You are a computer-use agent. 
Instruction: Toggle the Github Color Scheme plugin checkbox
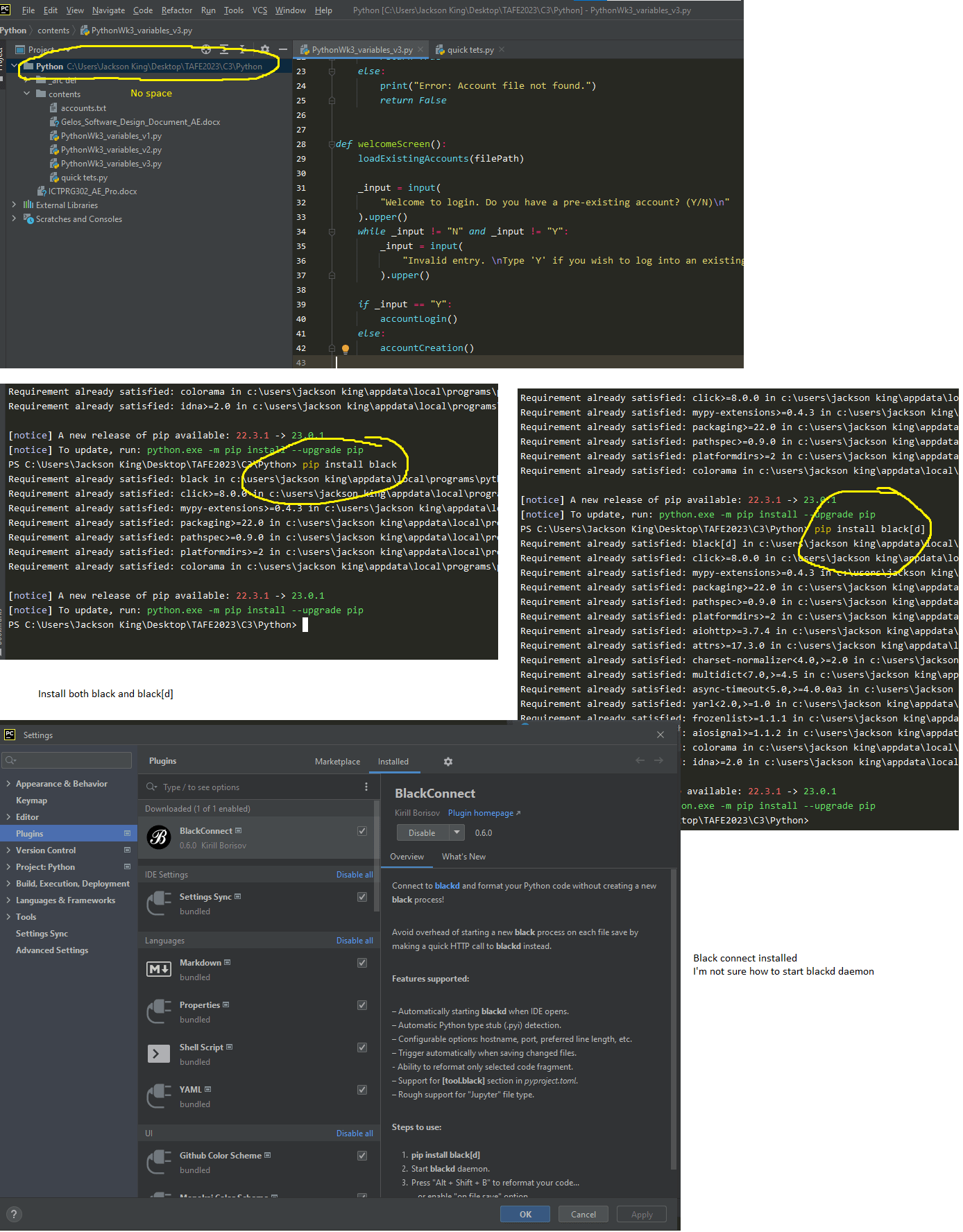click(362, 1156)
